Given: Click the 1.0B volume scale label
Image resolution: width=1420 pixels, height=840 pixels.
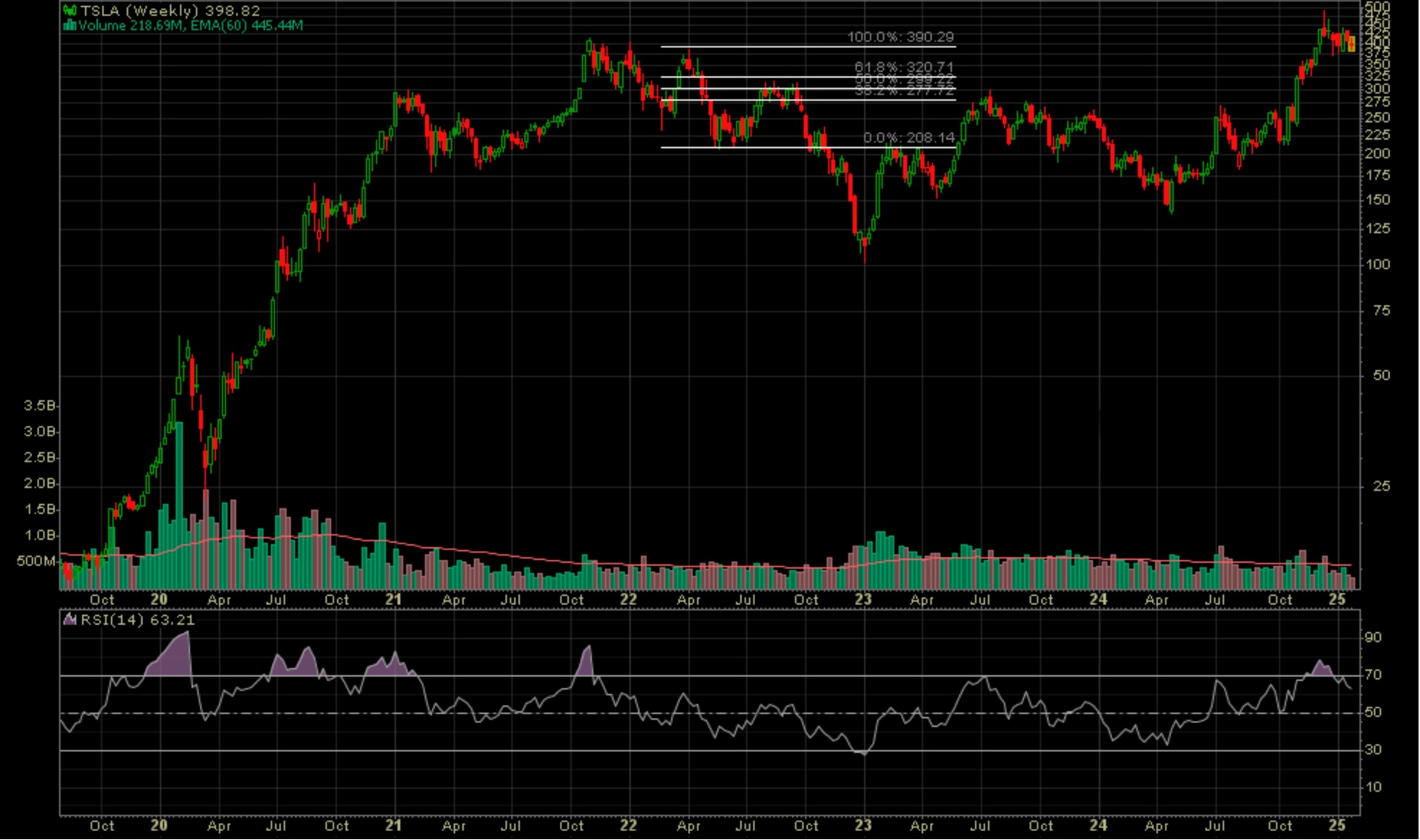Looking at the screenshot, I should [40, 535].
